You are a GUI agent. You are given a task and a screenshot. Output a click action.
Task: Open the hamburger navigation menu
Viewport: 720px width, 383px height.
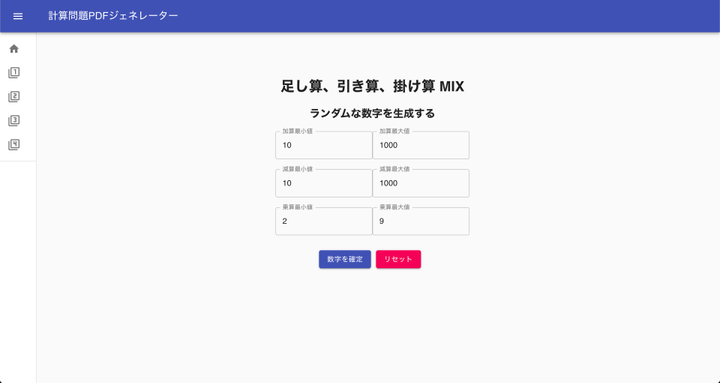tap(18, 16)
